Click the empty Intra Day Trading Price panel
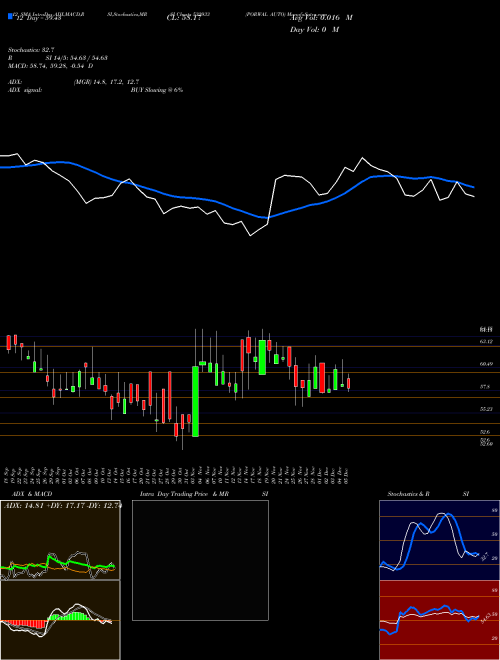Screen dimensions: 500x660 (200, 560)
